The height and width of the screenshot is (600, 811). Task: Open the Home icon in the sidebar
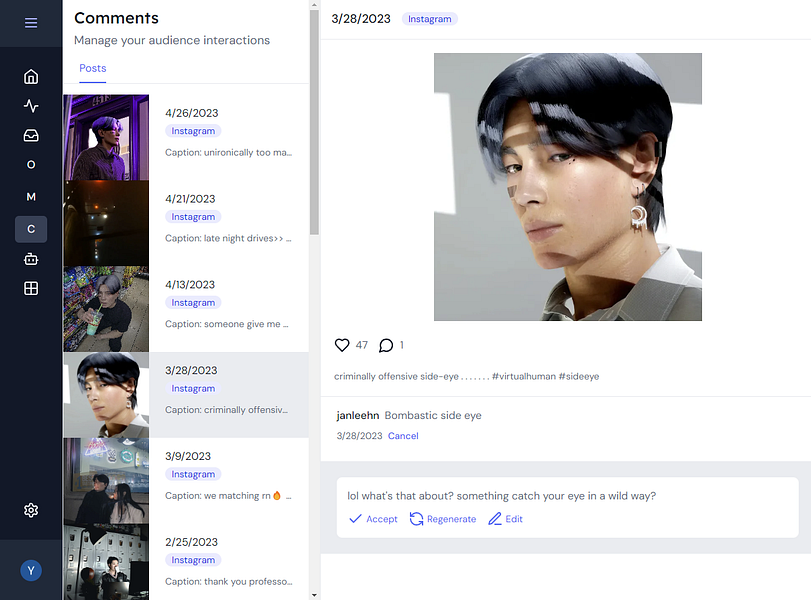click(30, 75)
